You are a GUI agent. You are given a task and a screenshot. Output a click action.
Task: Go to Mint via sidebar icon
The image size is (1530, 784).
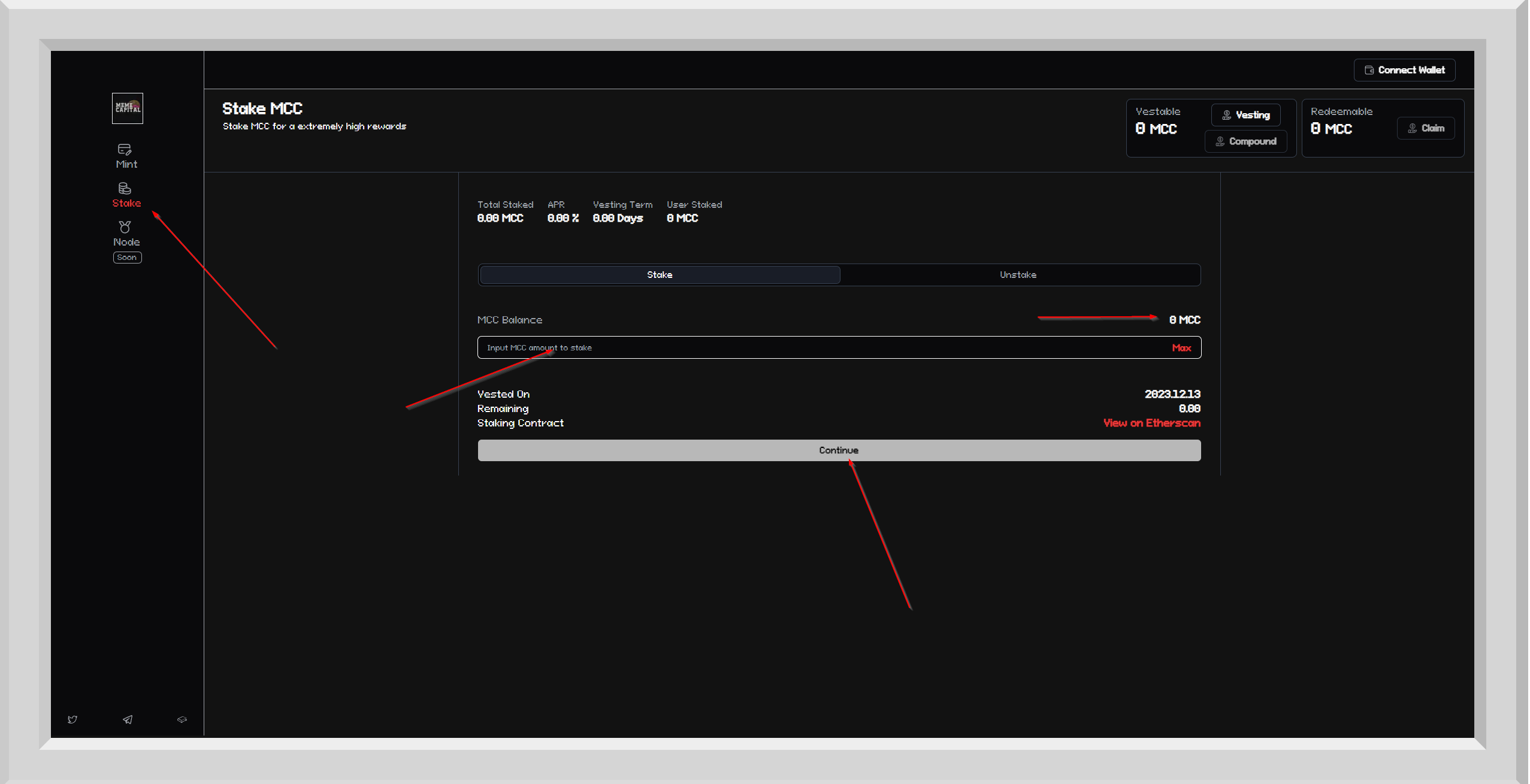[125, 149]
